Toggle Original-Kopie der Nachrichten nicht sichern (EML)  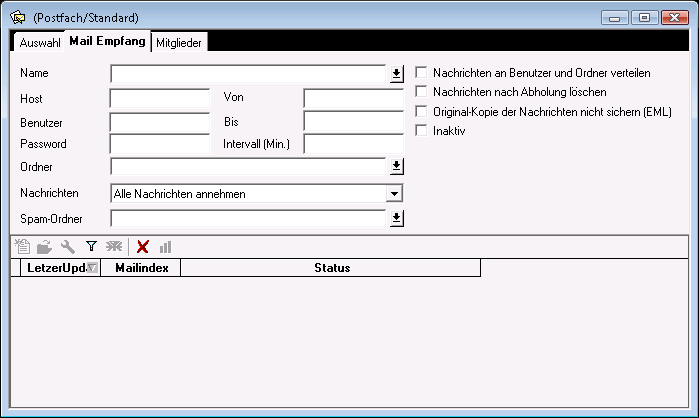(421, 111)
